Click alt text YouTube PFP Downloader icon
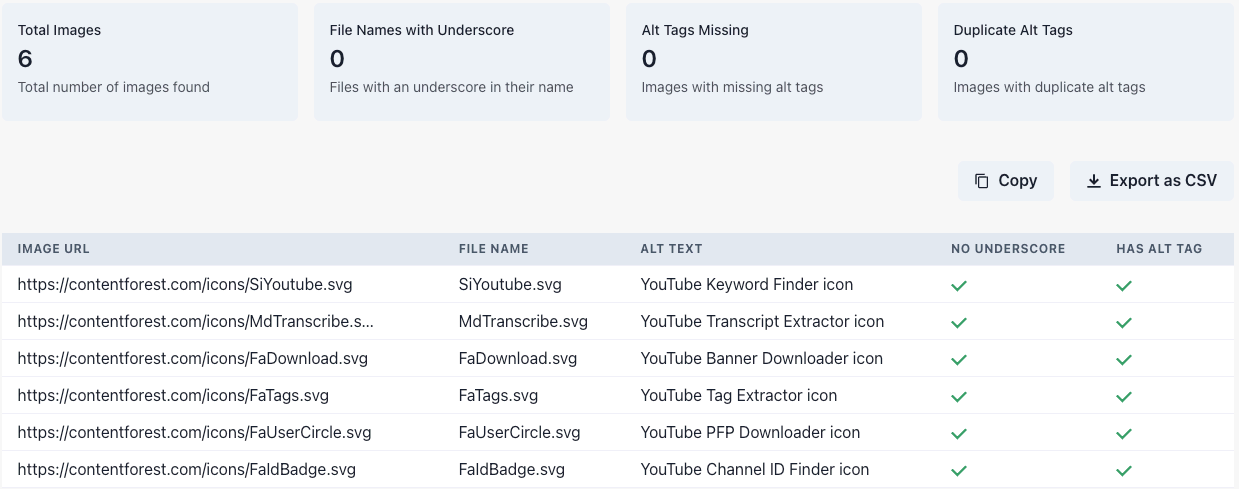The image size is (1239, 489). coord(751,433)
